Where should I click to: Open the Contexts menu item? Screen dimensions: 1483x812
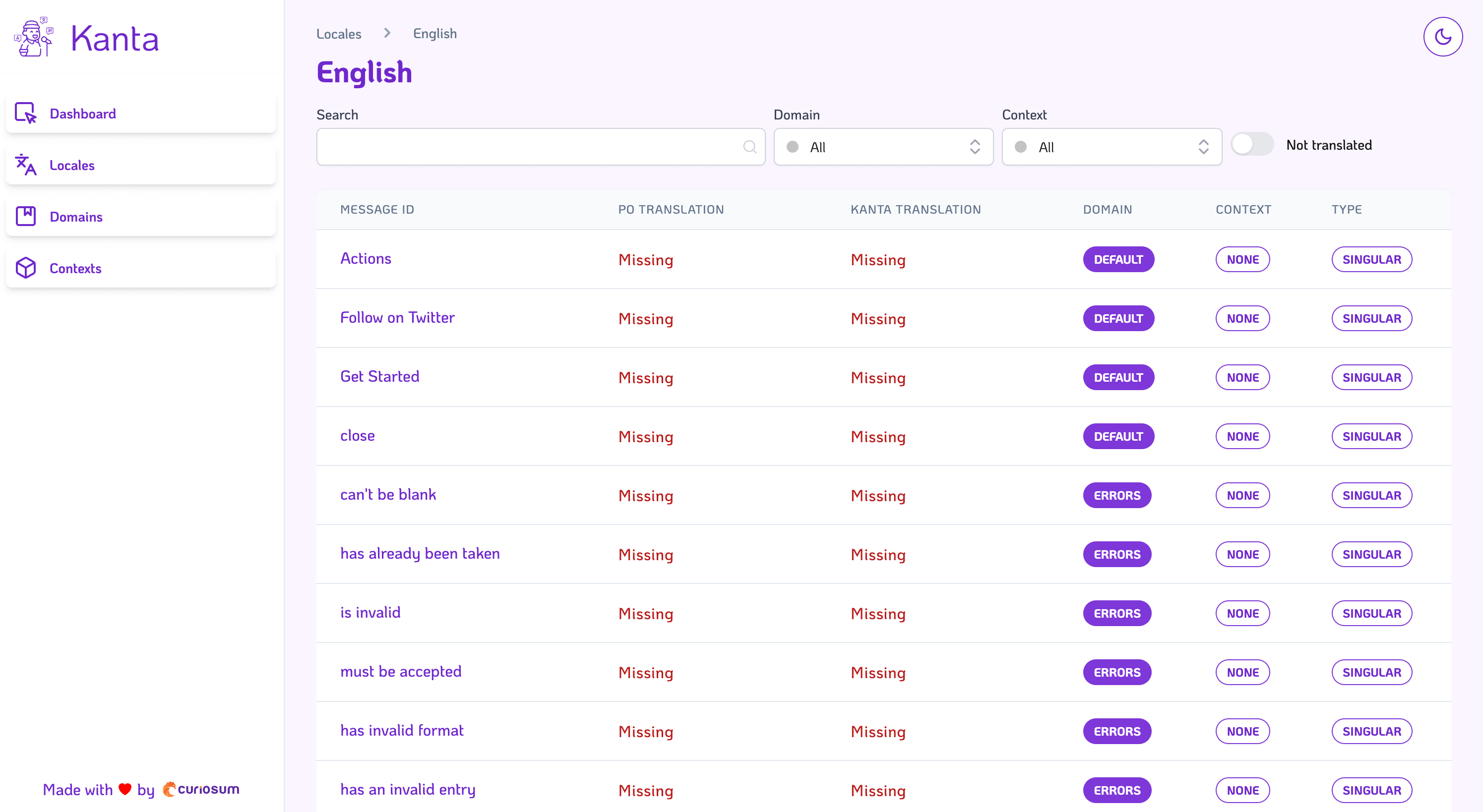pos(140,268)
